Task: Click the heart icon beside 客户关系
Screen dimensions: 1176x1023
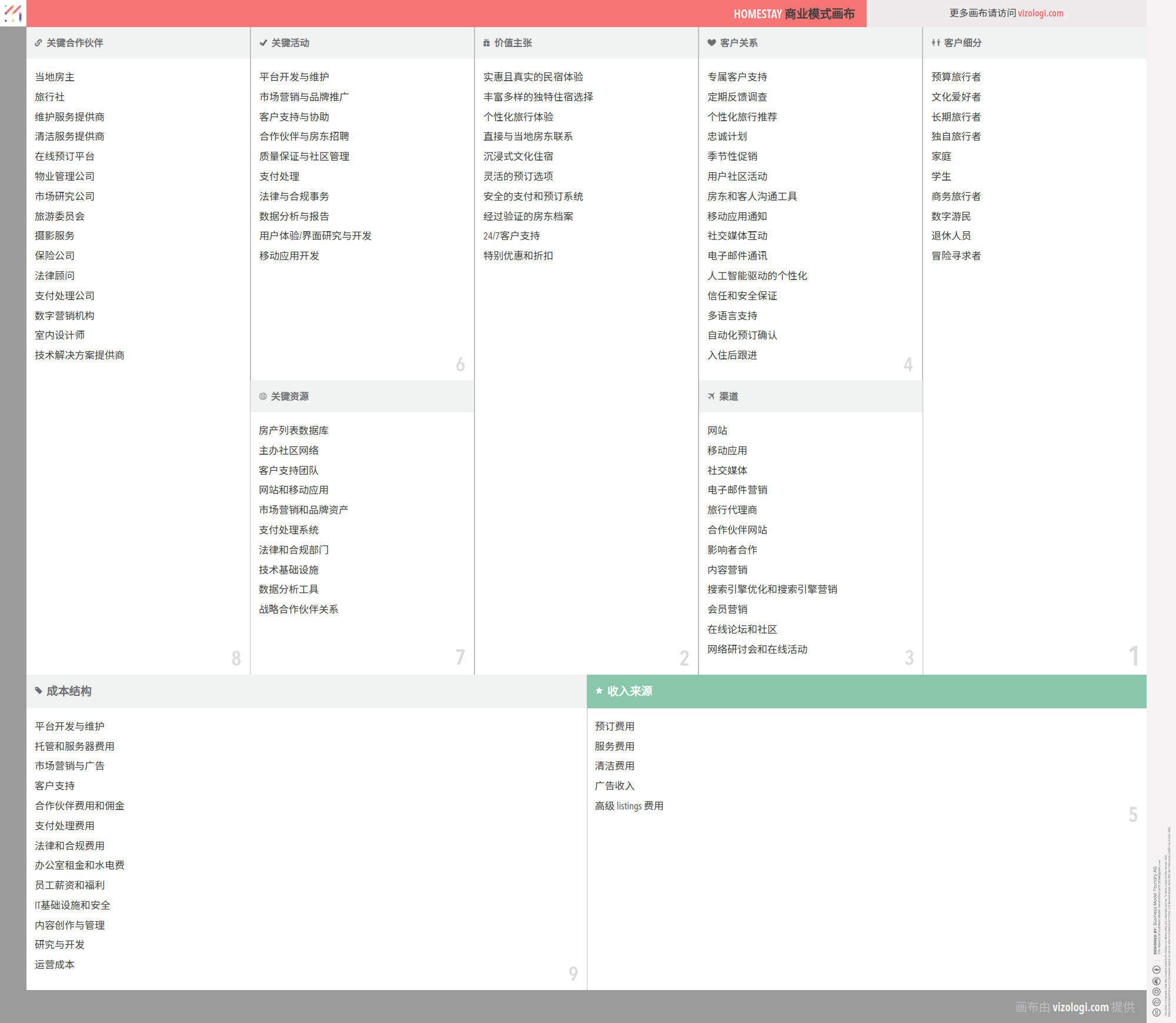Action: coord(711,43)
